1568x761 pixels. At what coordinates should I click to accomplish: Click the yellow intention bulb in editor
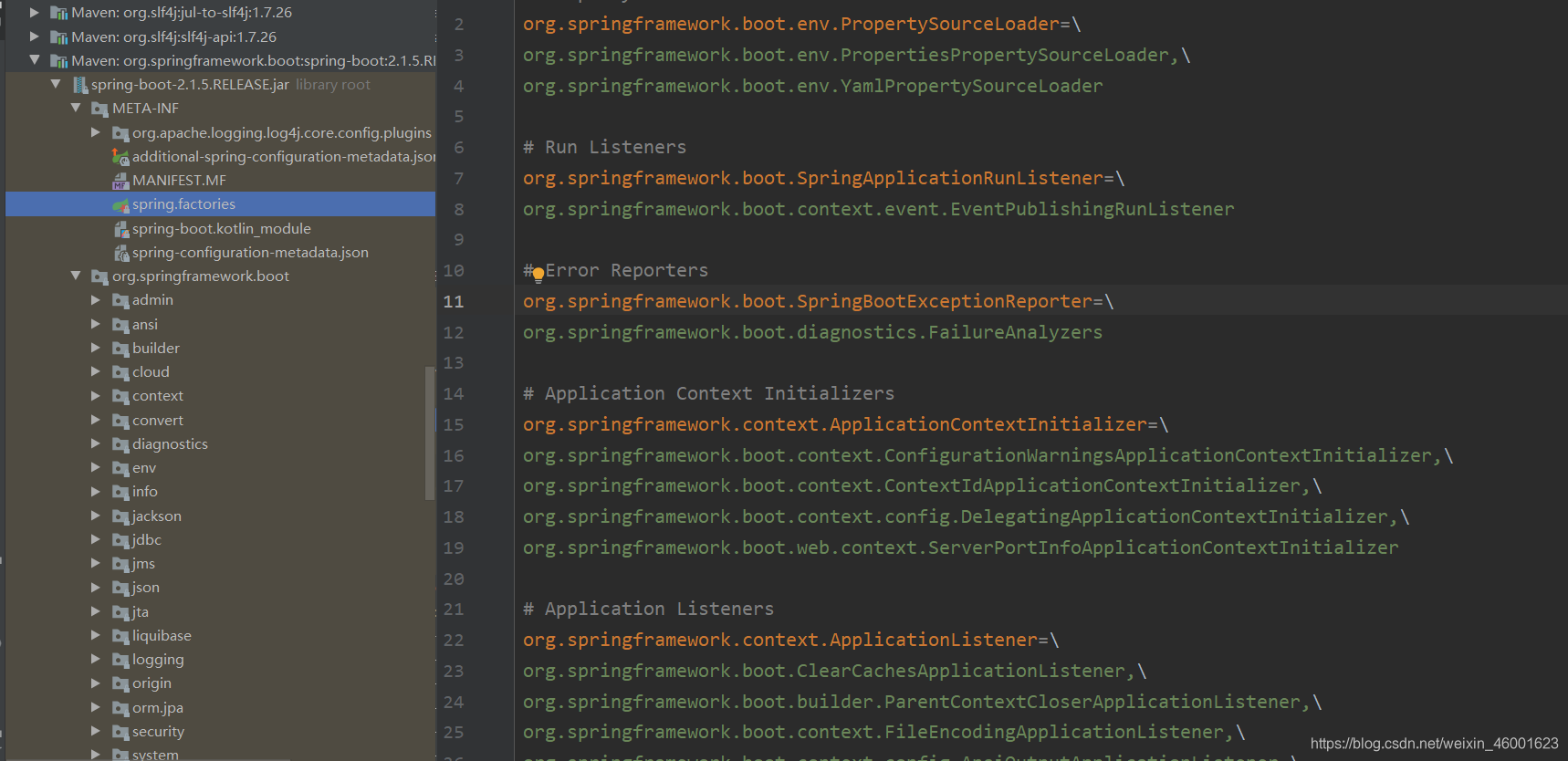pos(538,274)
